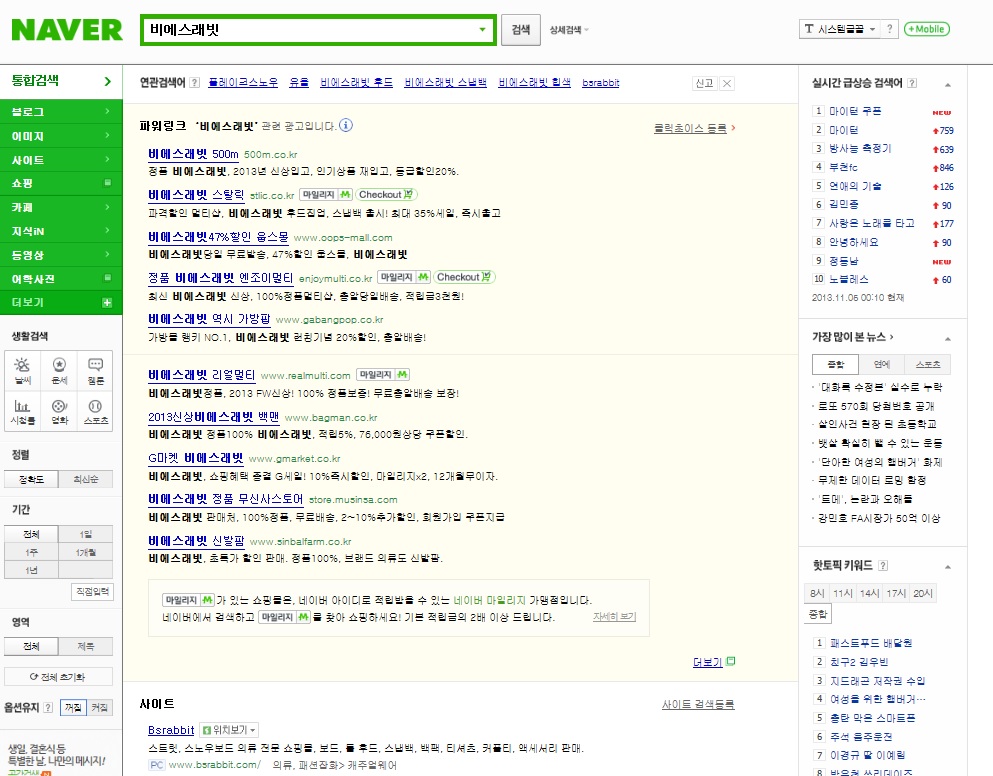993x776 pixels.
Task: Switch news panel to 스포츠 tab
Action: [928, 364]
